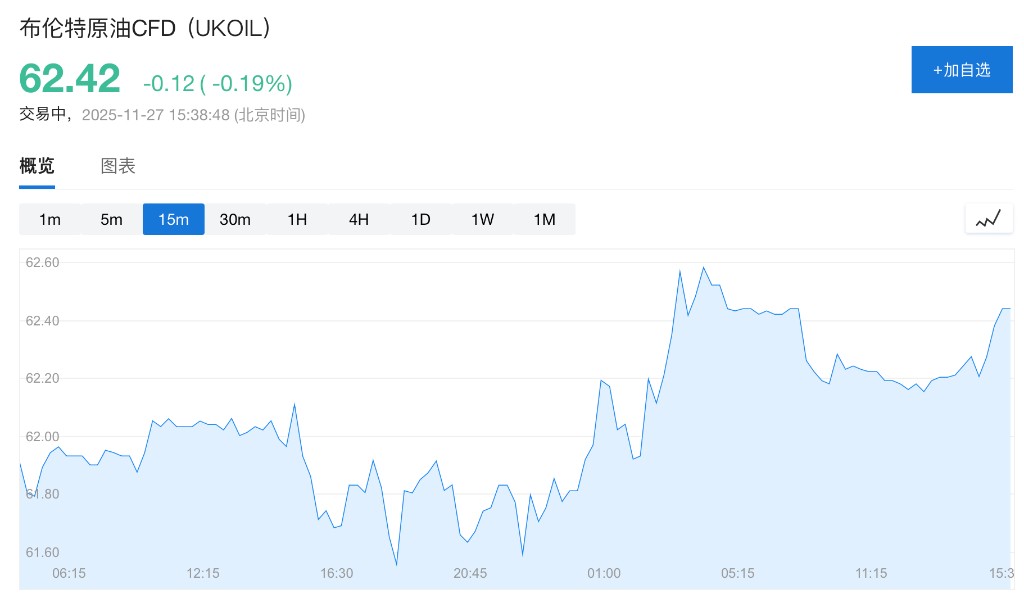Click the 01:00 time axis marker

(x=604, y=573)
